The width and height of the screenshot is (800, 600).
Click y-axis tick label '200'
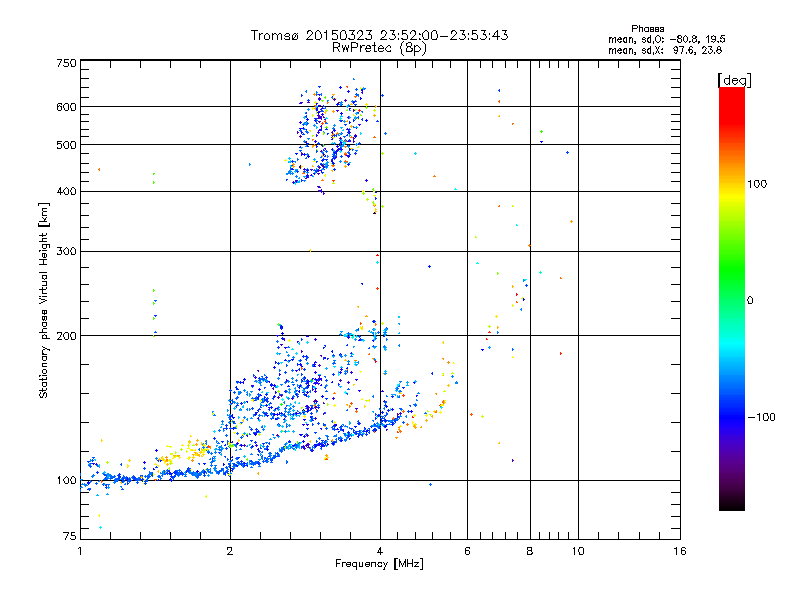67,336
